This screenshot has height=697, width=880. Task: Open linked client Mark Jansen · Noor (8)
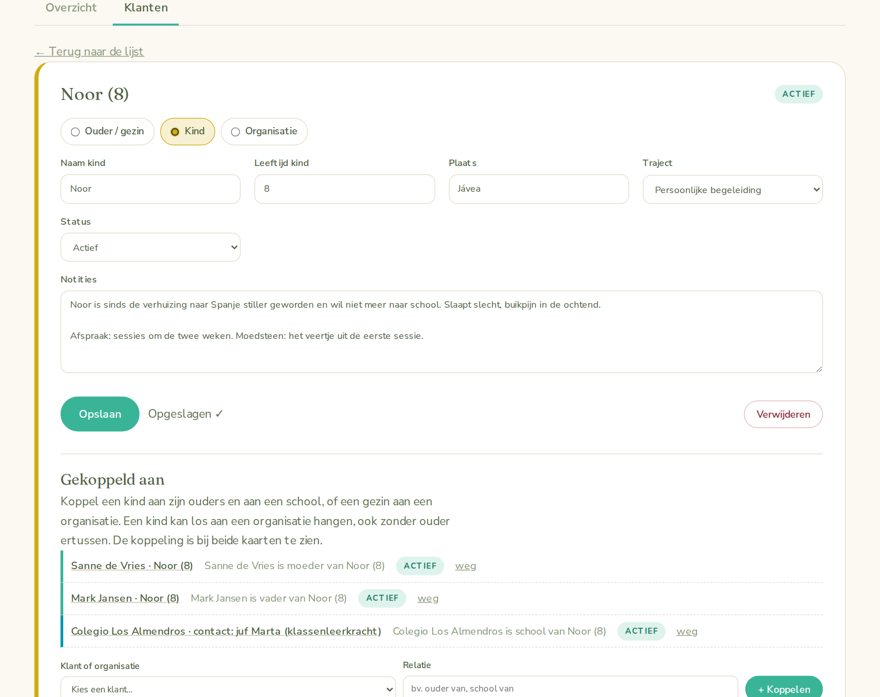tap(125, 598)
